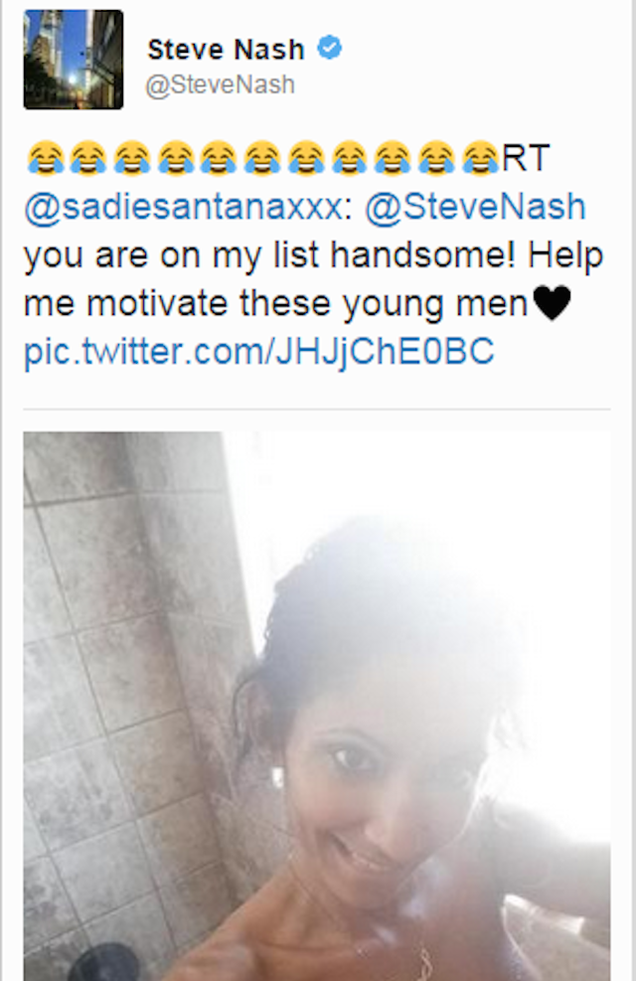Open the gray @SteveNash handle below the name

click(x=220, y=85)
